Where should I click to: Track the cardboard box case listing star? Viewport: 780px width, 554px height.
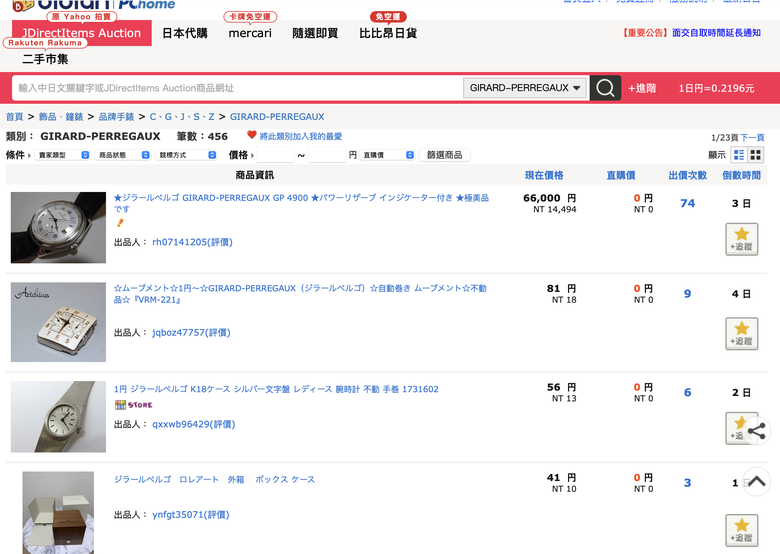click(x=741, y=531)
